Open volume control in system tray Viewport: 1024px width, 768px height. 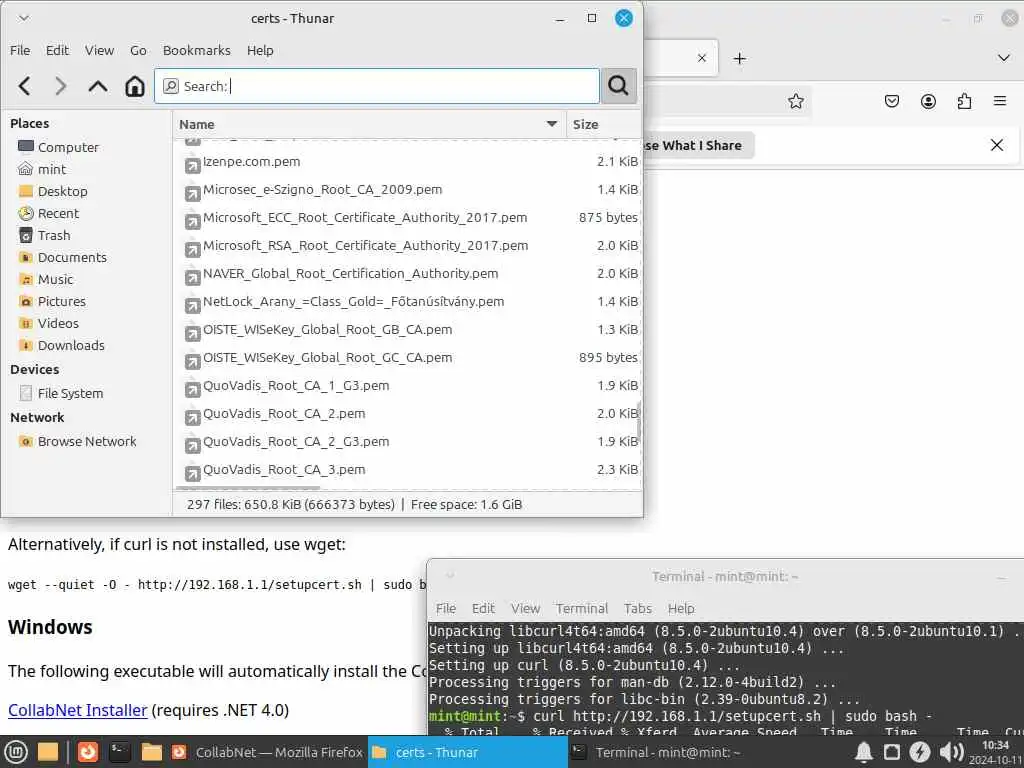(x=952, y=752)
